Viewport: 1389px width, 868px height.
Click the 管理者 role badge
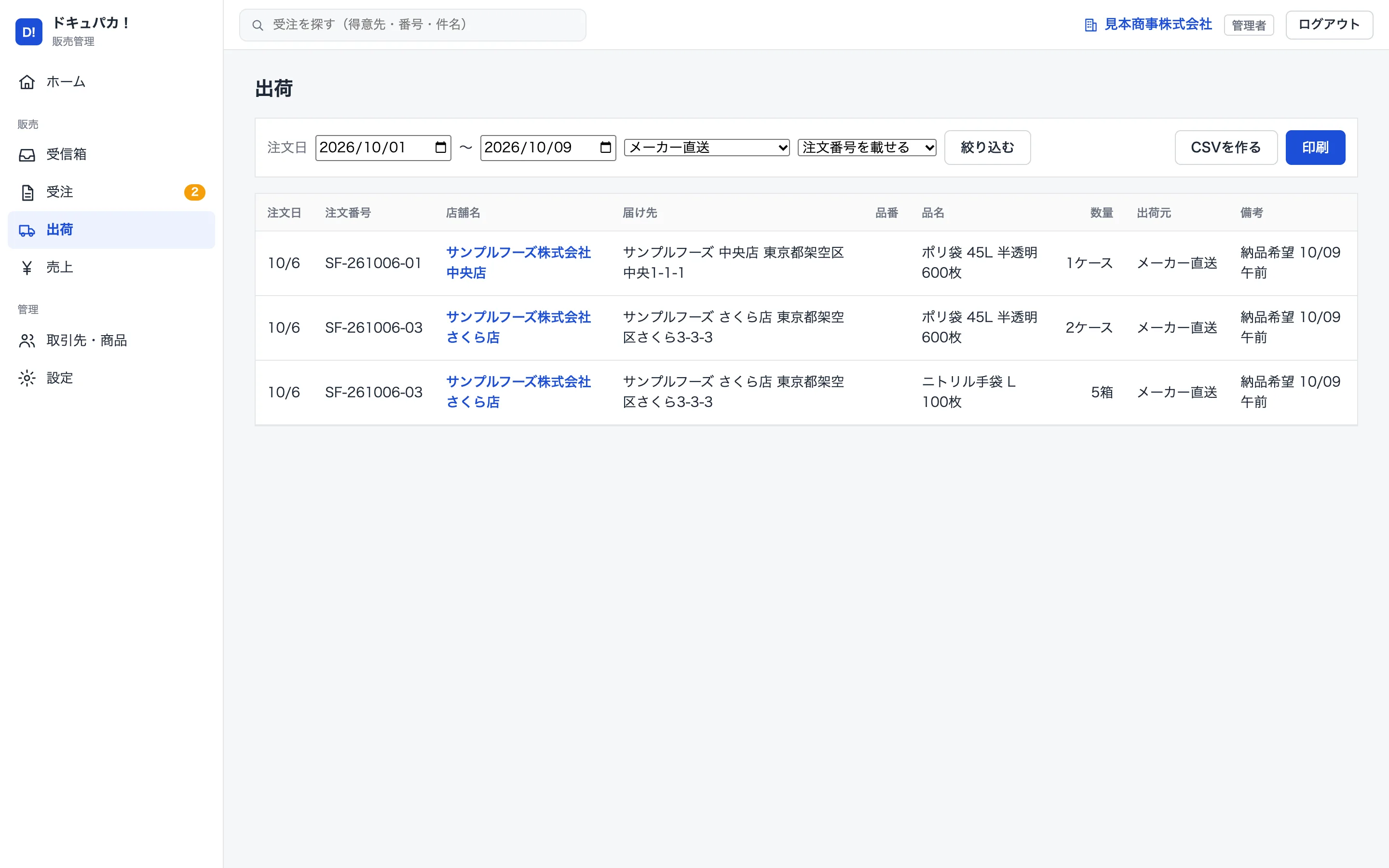(1248, 25)
